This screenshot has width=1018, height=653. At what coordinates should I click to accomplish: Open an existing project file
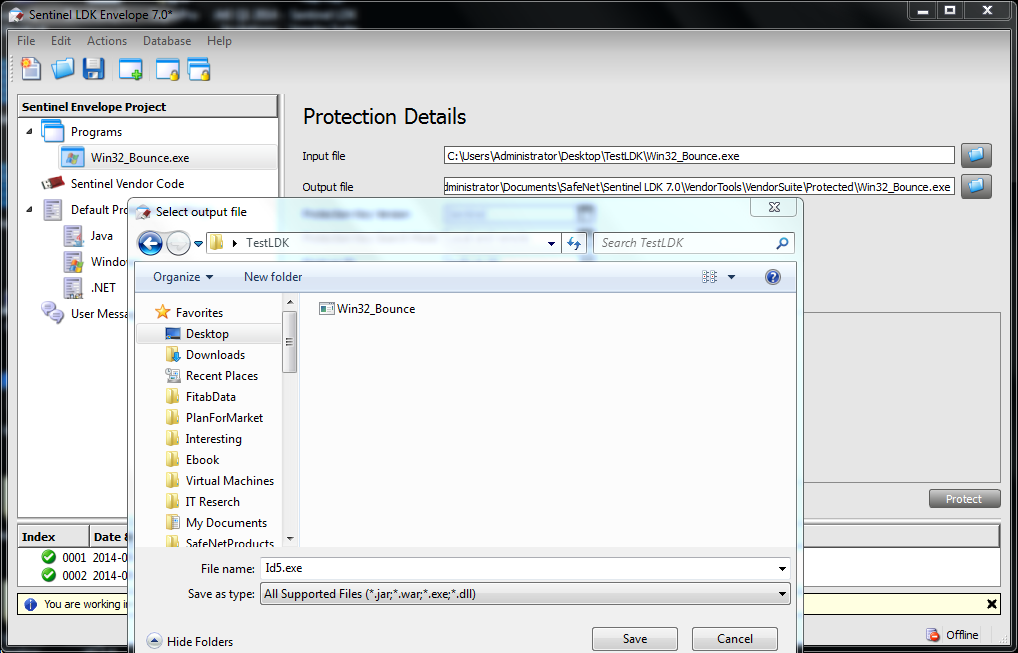tap(60, 67)
